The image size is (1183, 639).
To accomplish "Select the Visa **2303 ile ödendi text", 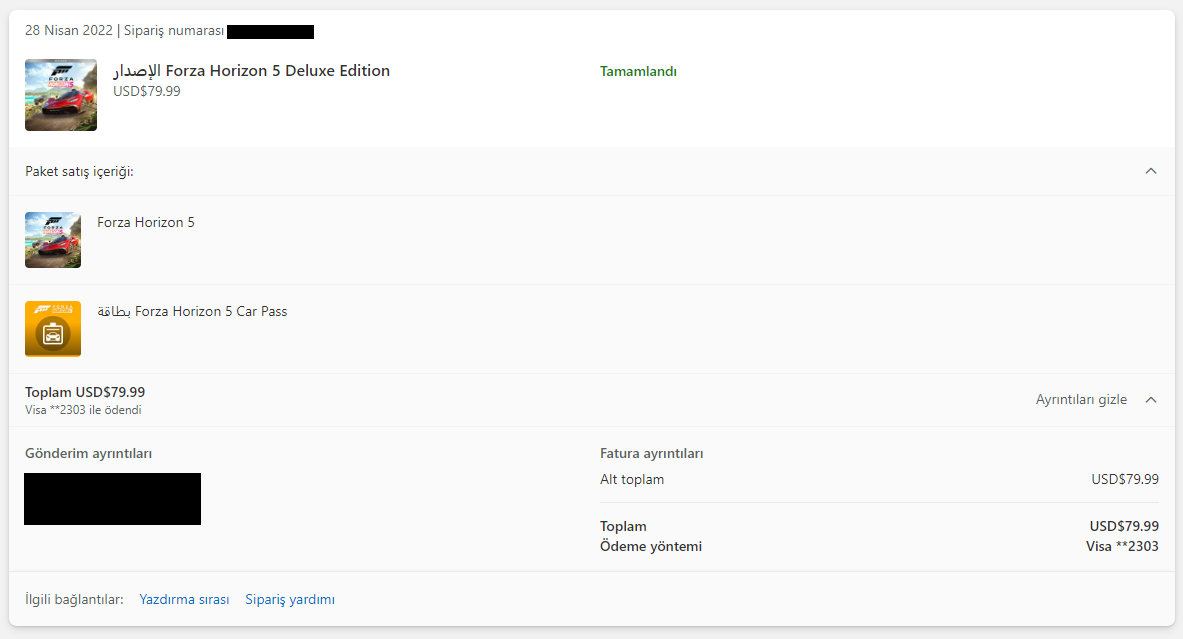I will pyautogui.click(x=83, y=410).
